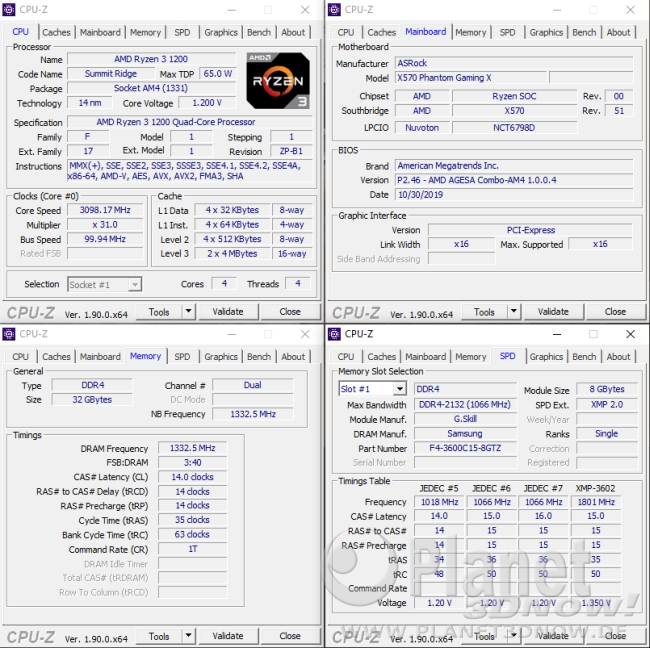Click the CPU-Z app icon in SPD window title bar
The image size is (650, 648).
(334, 334)
